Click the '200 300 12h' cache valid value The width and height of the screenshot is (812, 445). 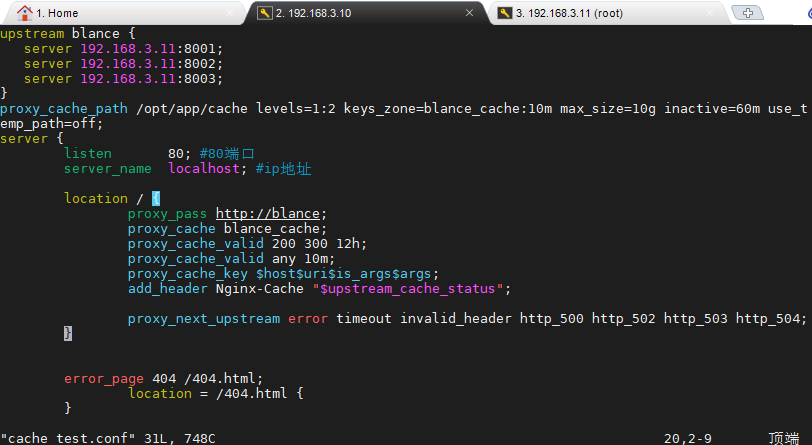click(x=315, y=243)
